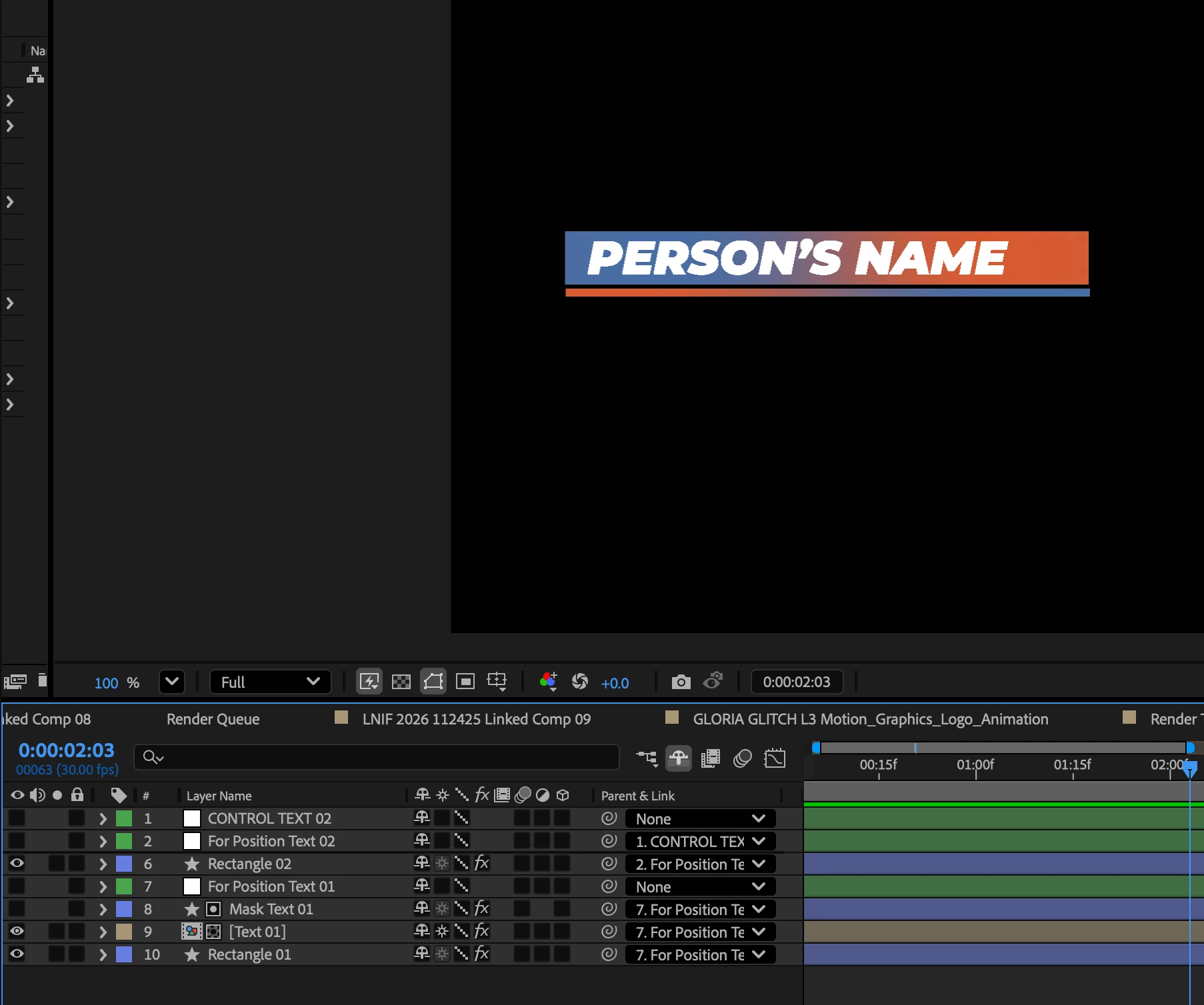The width and height of the screenshot is (1204, 1005).
Task: Open the show channel color icon
Action: [549, 682]
